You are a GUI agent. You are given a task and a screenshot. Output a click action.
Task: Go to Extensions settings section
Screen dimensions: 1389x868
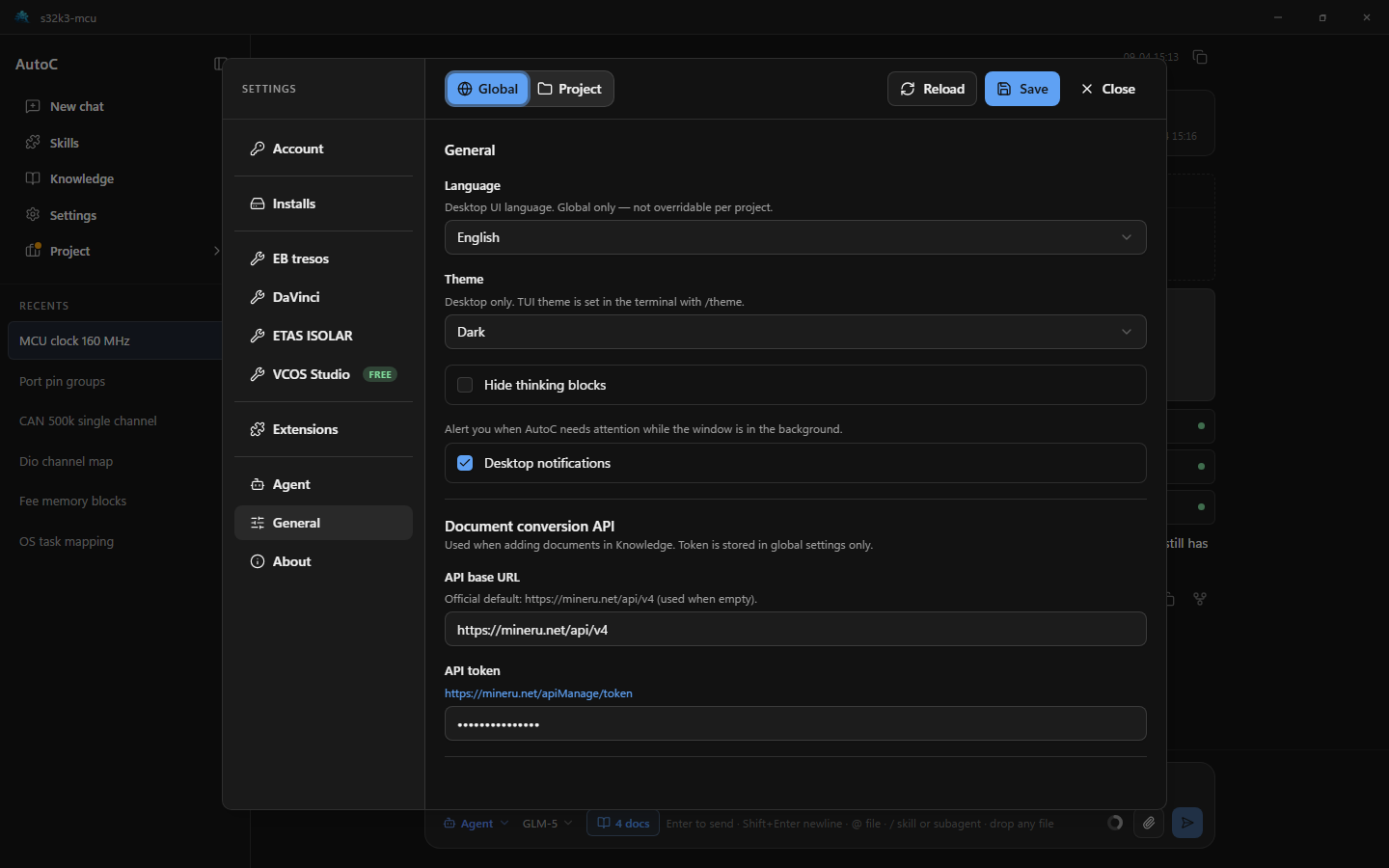coord(323,429)
